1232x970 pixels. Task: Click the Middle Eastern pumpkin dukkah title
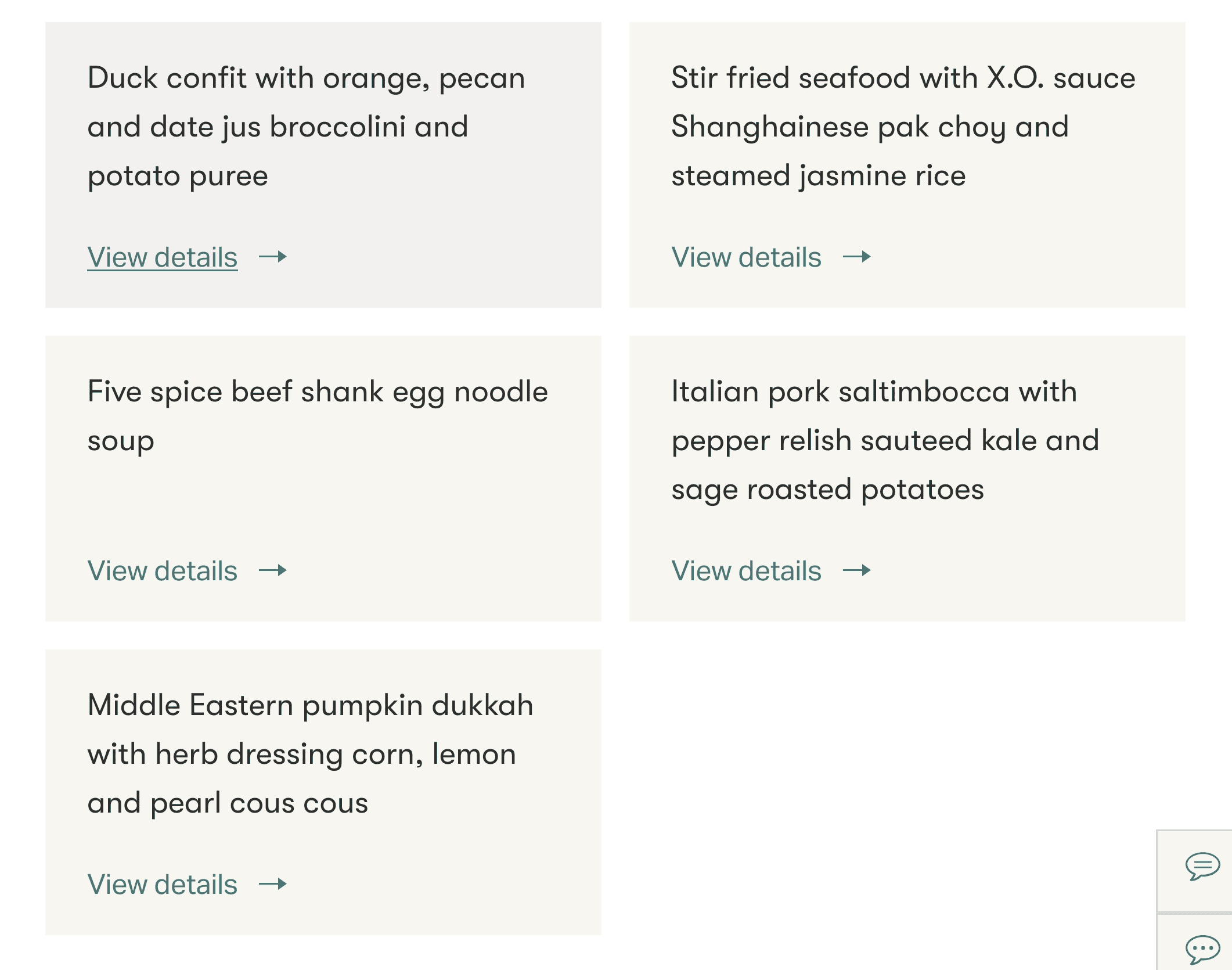310,705
